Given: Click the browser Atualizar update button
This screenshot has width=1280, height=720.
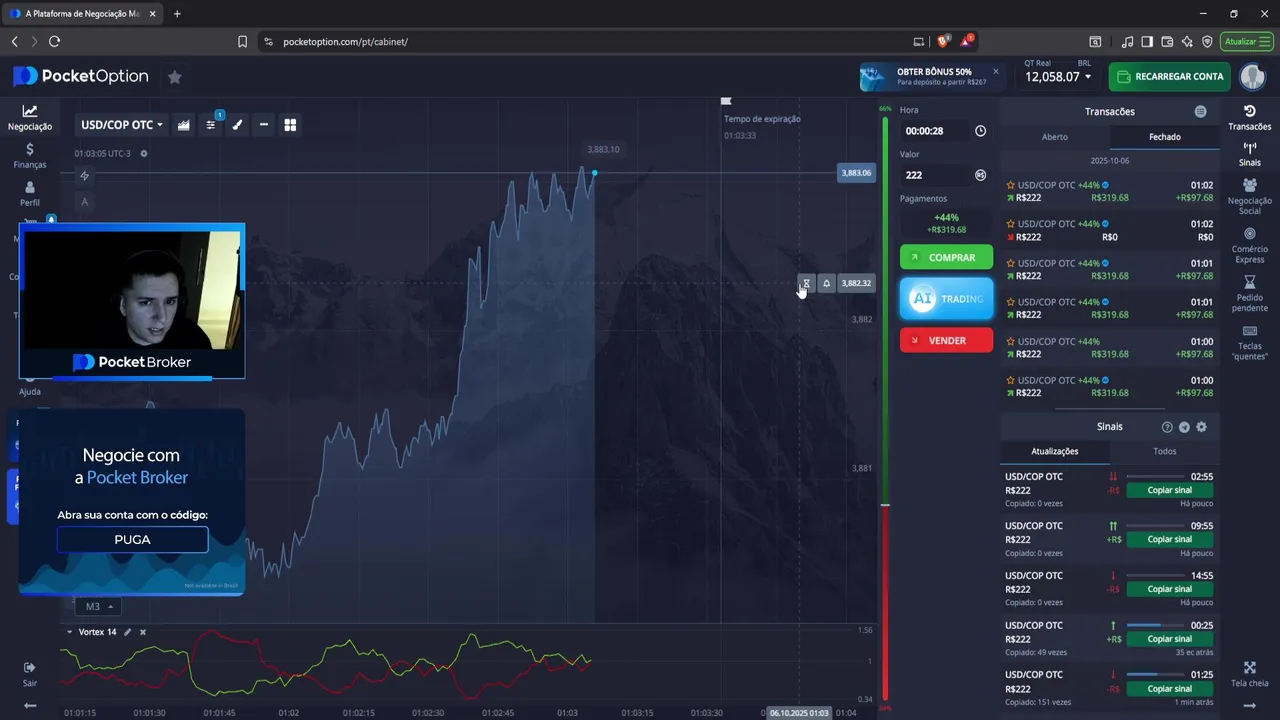Looking at the screenshot, I should (1245, 41).
